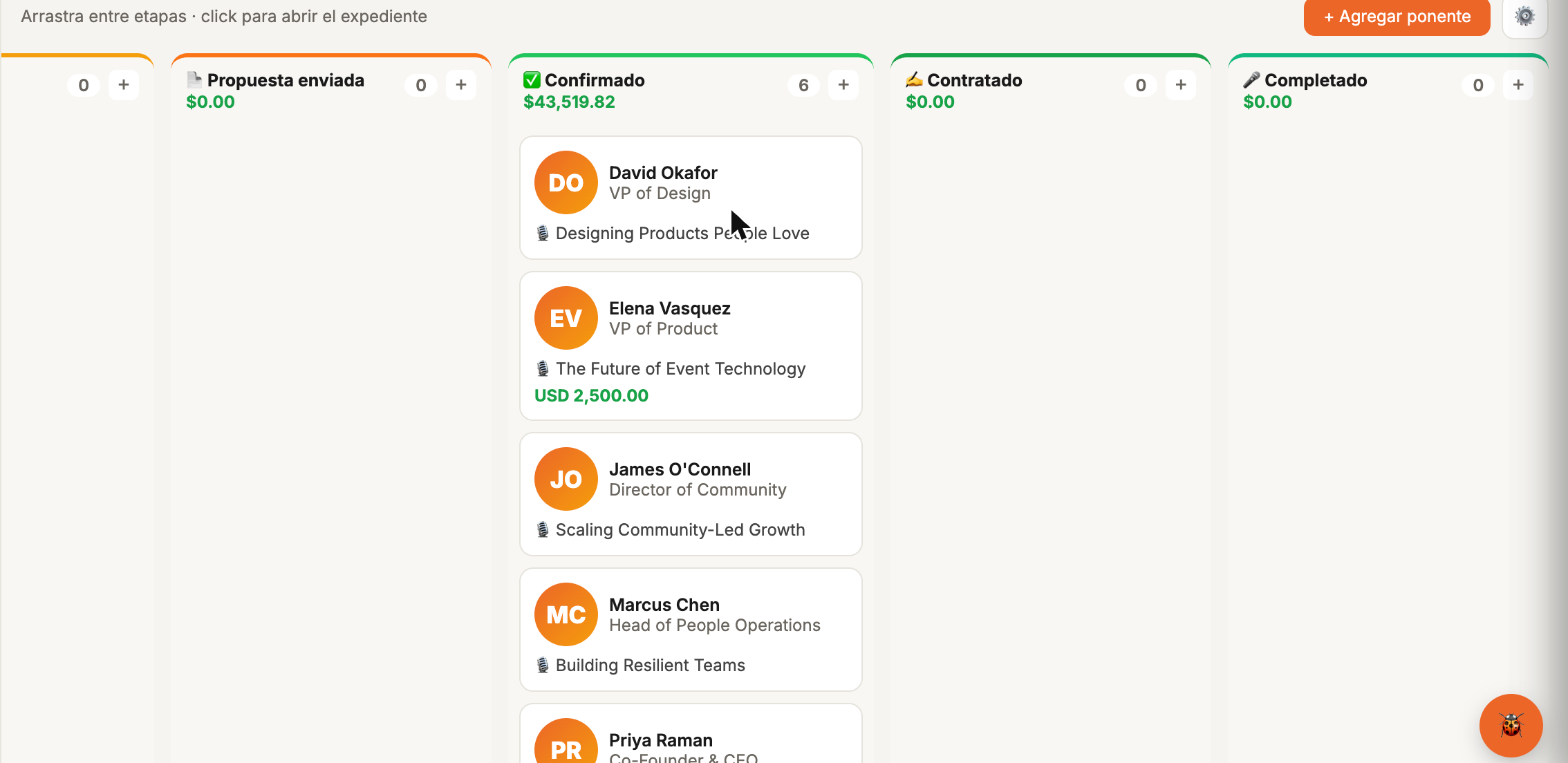Click the Contratado count badge 0
The image size is (1568, 763).
pos(1141,86)
